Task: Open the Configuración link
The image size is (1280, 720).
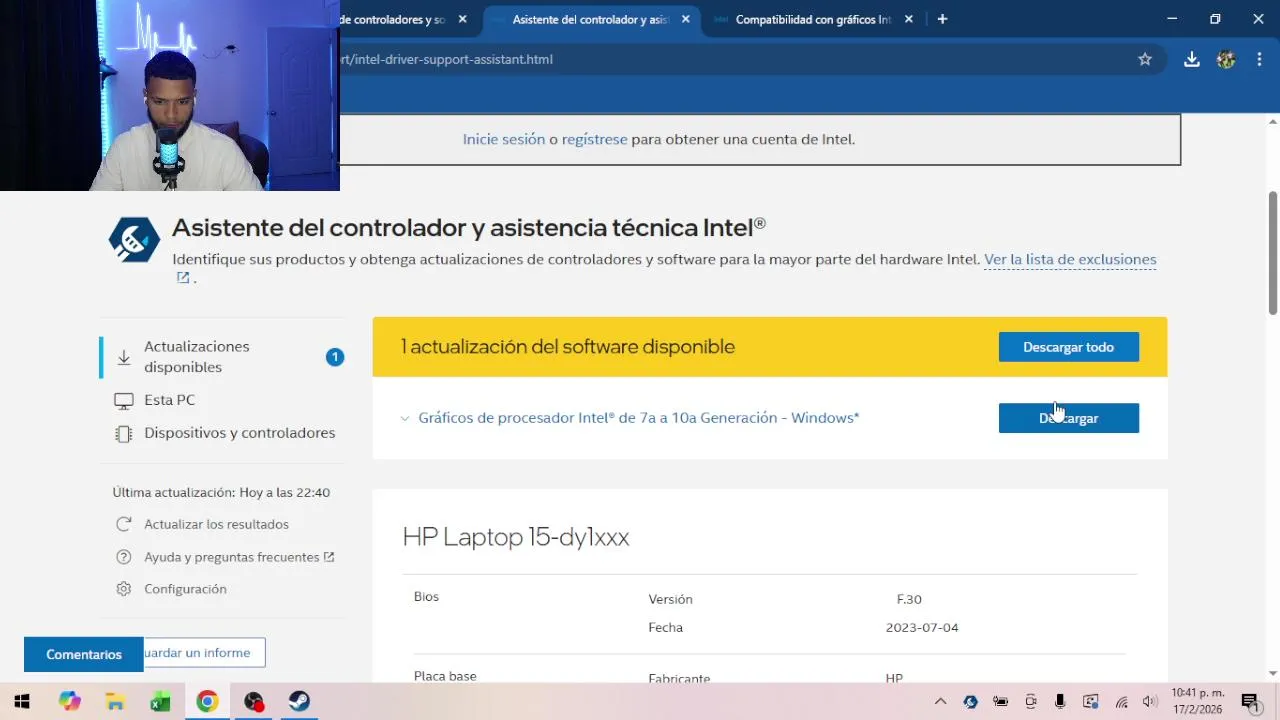Action: pos(185,589)
